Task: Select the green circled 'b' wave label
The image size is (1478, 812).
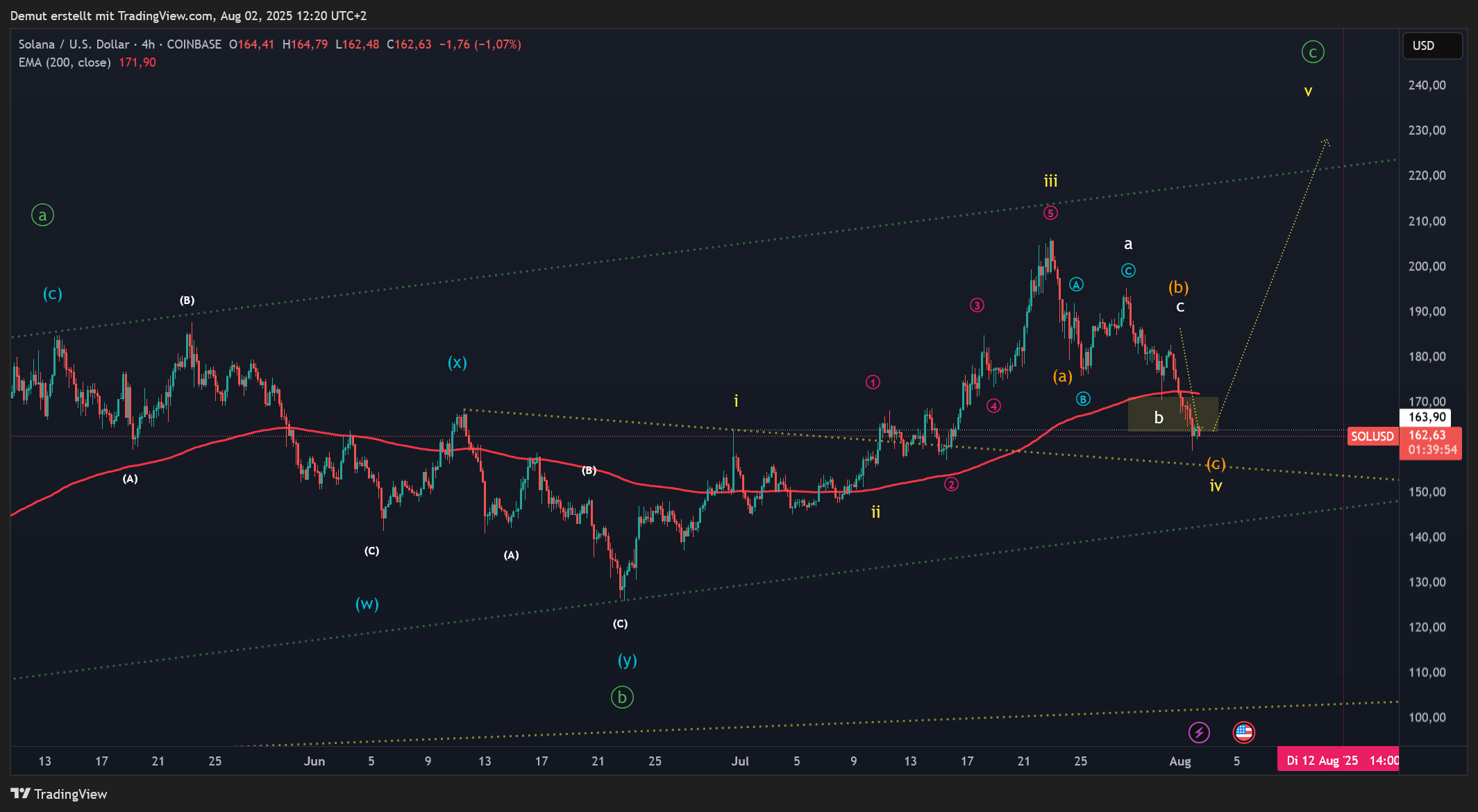Action: (x=622, y=697)
